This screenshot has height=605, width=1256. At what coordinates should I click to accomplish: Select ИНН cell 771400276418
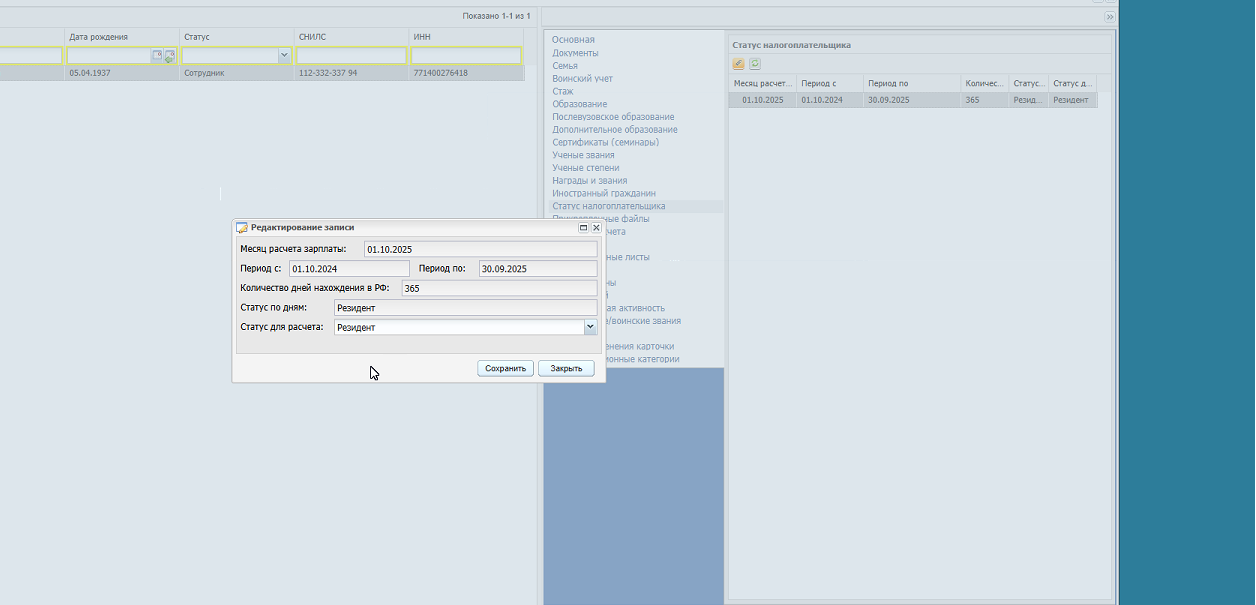pos(467,73)
